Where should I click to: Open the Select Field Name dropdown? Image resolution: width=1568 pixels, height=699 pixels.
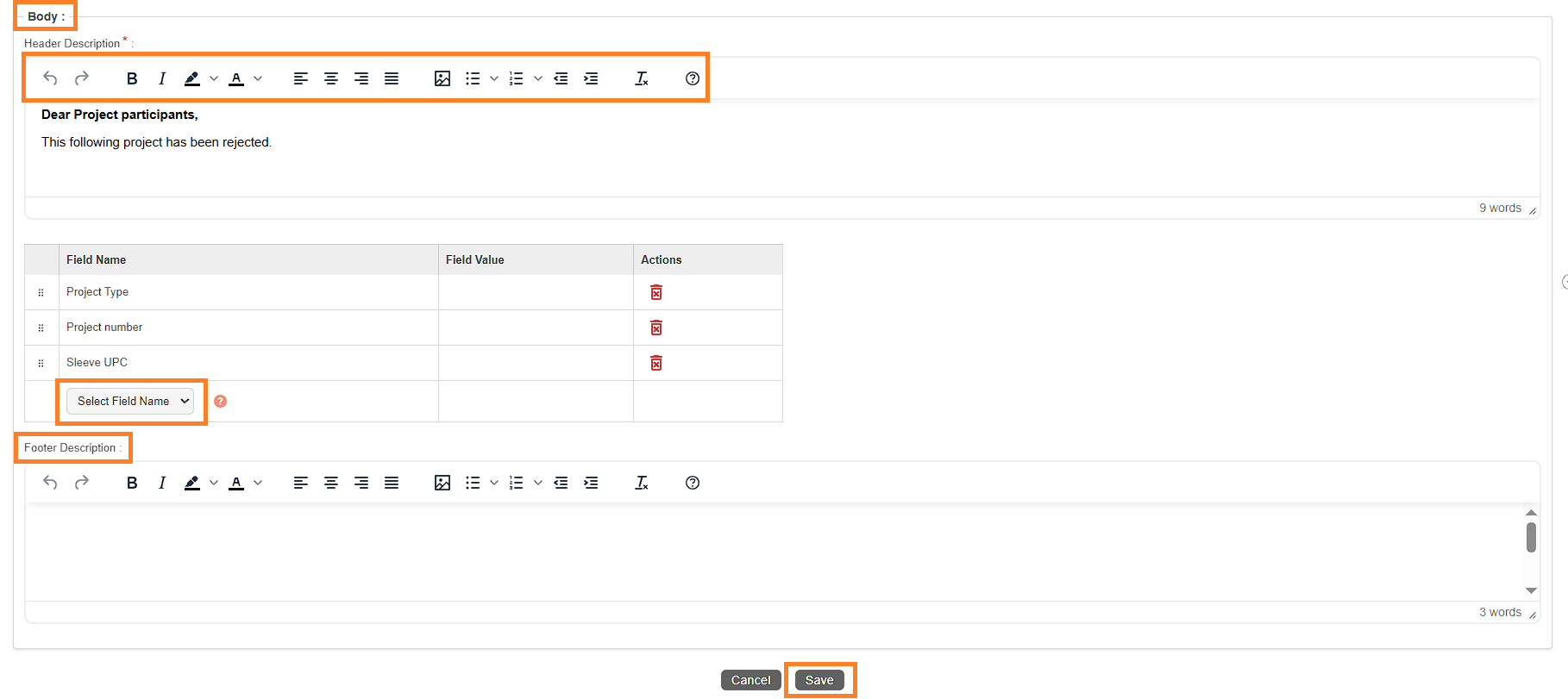130,401
